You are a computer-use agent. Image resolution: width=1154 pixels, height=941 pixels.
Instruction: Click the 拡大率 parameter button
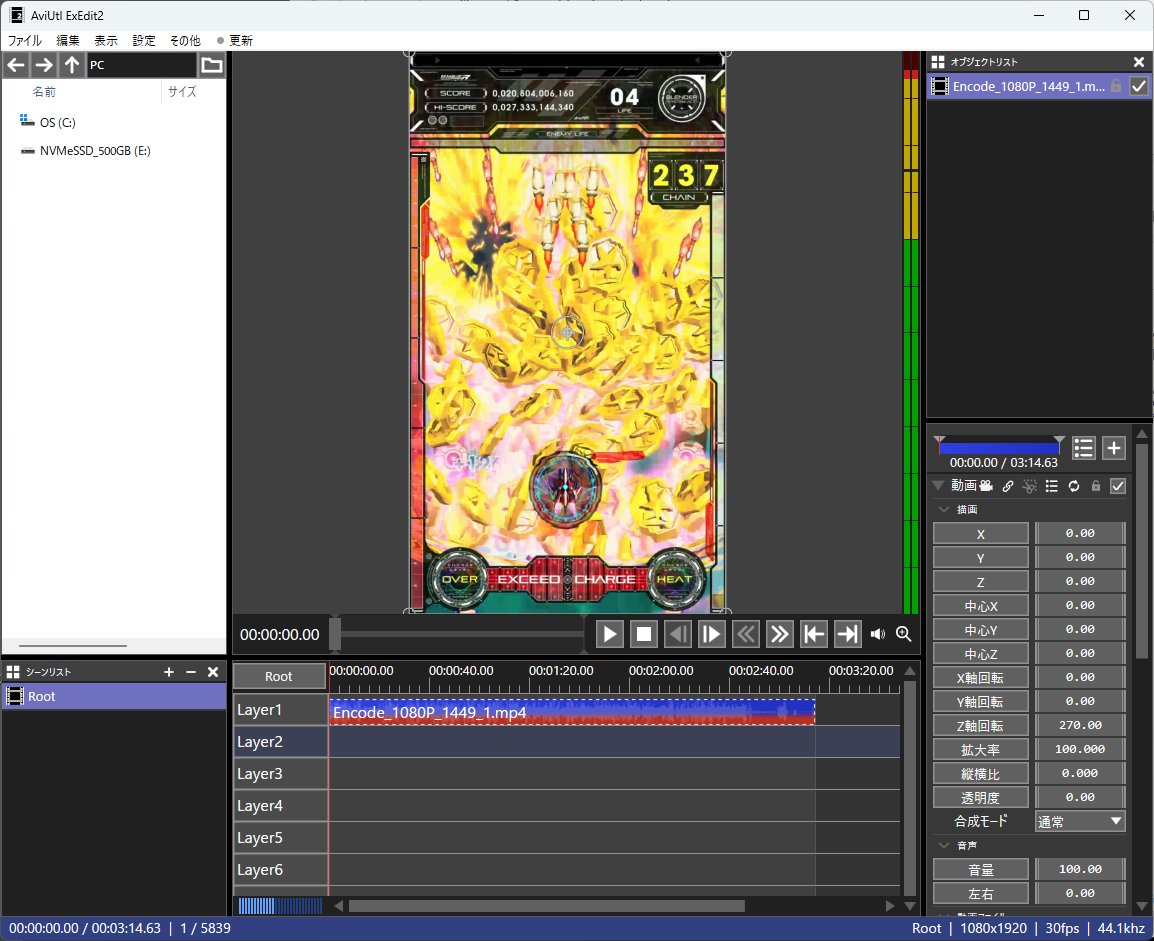[980, 750]
